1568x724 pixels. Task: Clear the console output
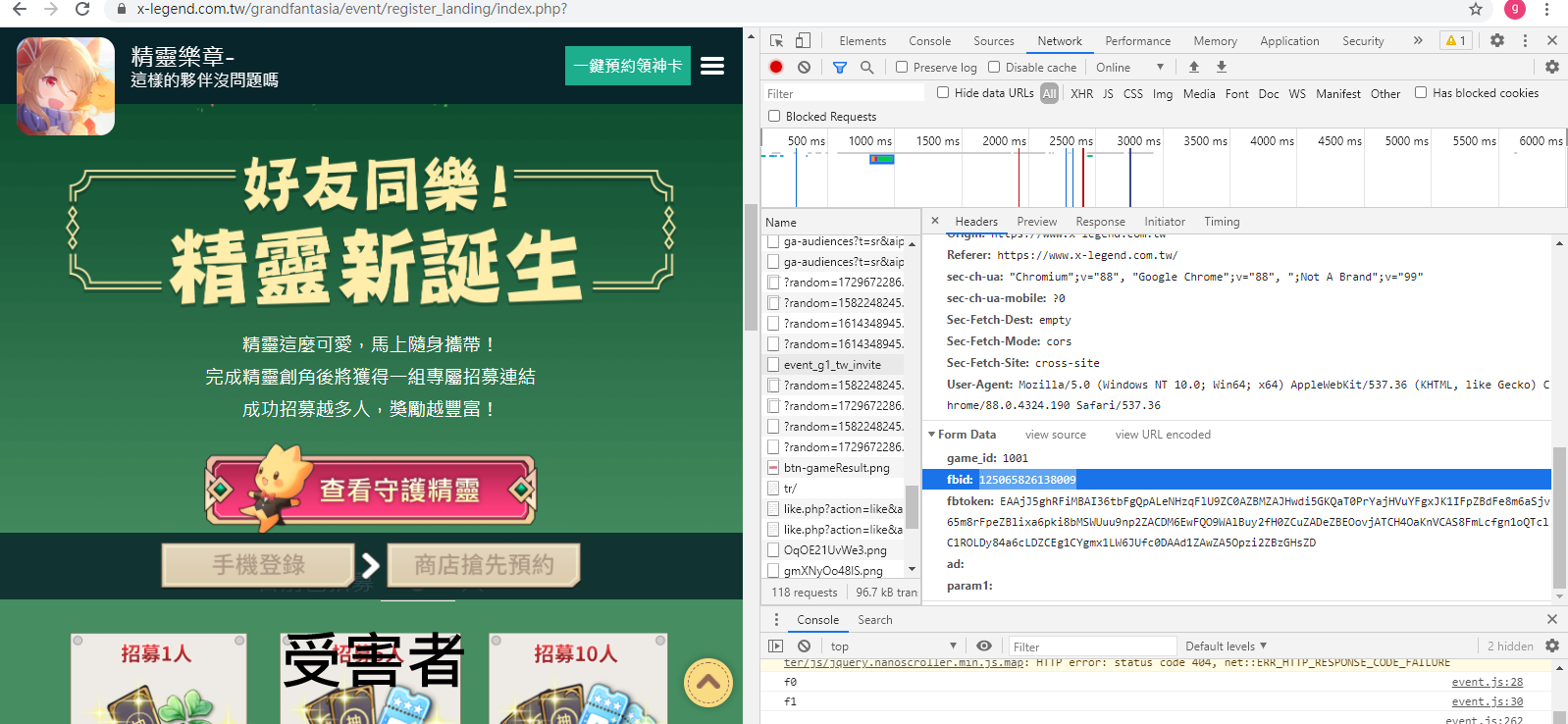pyautogui.click(x=804, y=646)
